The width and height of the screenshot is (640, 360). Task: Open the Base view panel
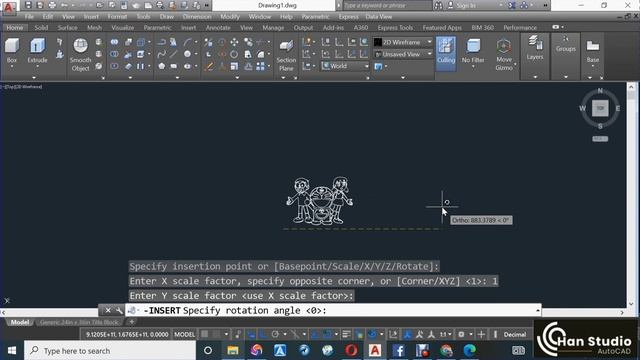coord(593,51)
